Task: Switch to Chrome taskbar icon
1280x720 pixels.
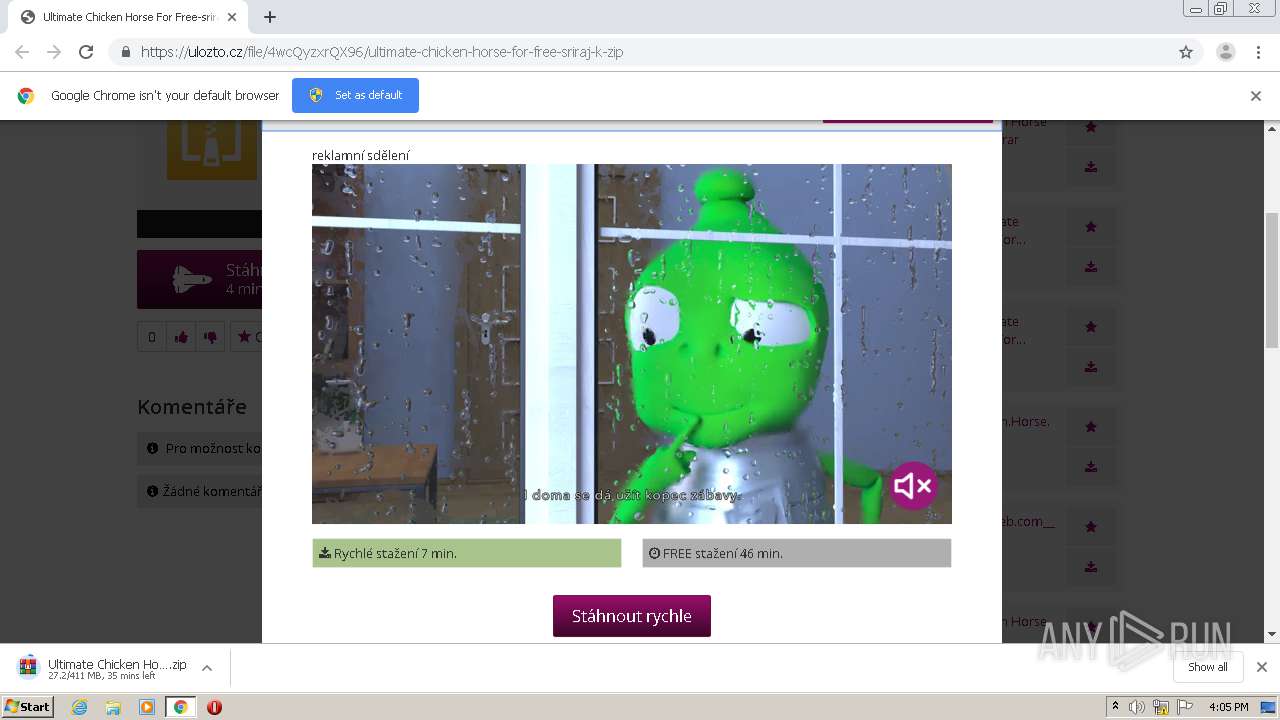Action: pyautogui.click(x=181, y=707)
